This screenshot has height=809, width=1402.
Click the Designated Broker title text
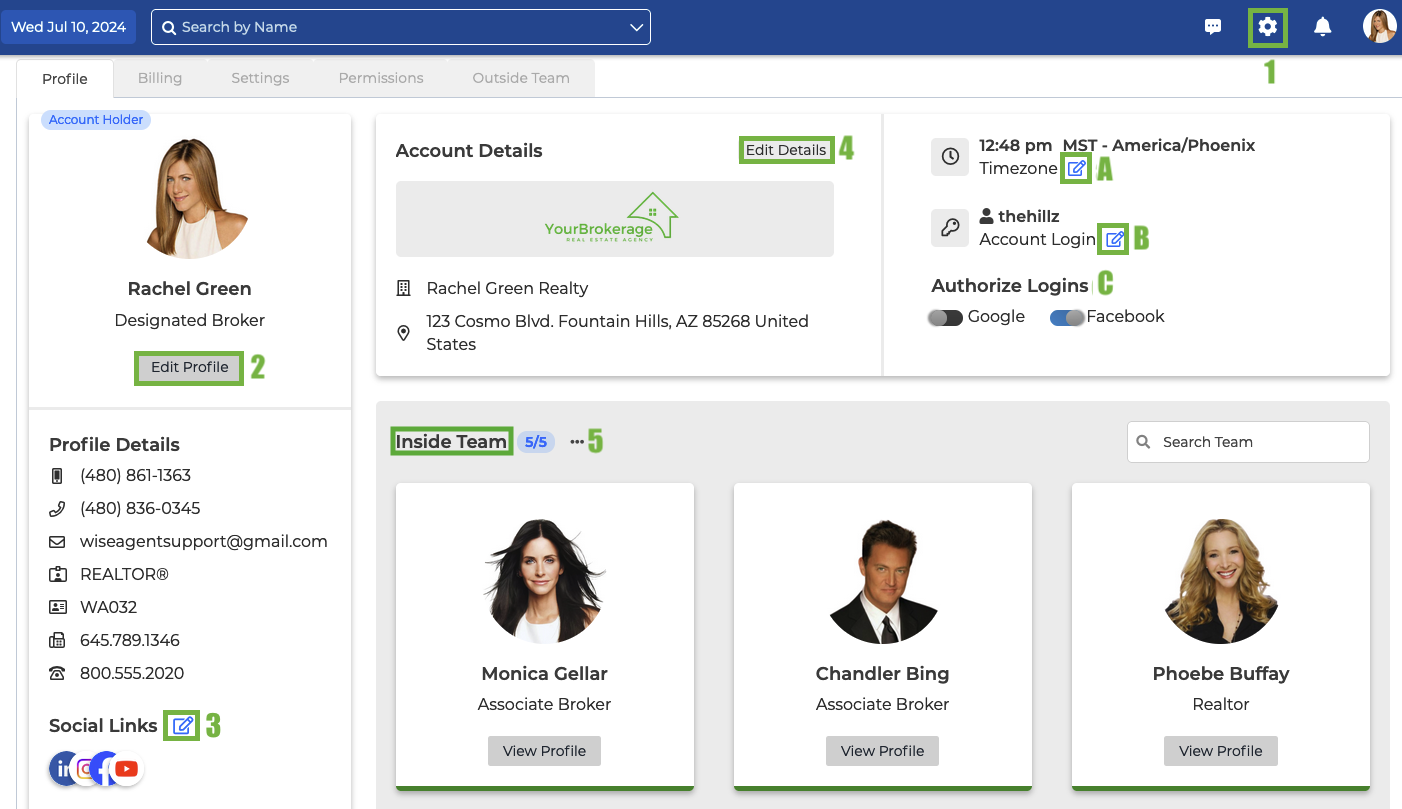tap(190, 320)
